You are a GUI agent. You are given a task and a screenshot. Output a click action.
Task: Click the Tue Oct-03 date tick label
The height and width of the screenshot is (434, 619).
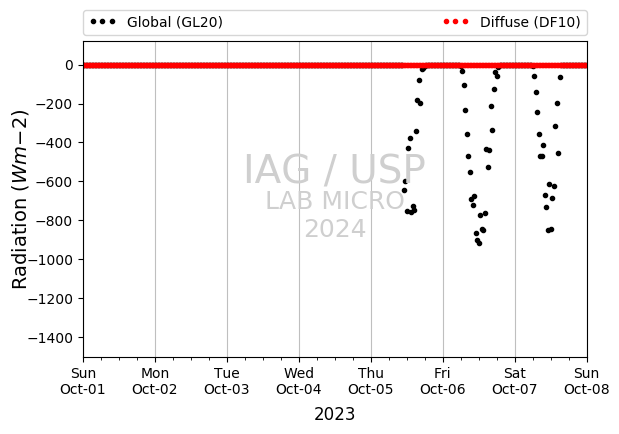[227, 381]
